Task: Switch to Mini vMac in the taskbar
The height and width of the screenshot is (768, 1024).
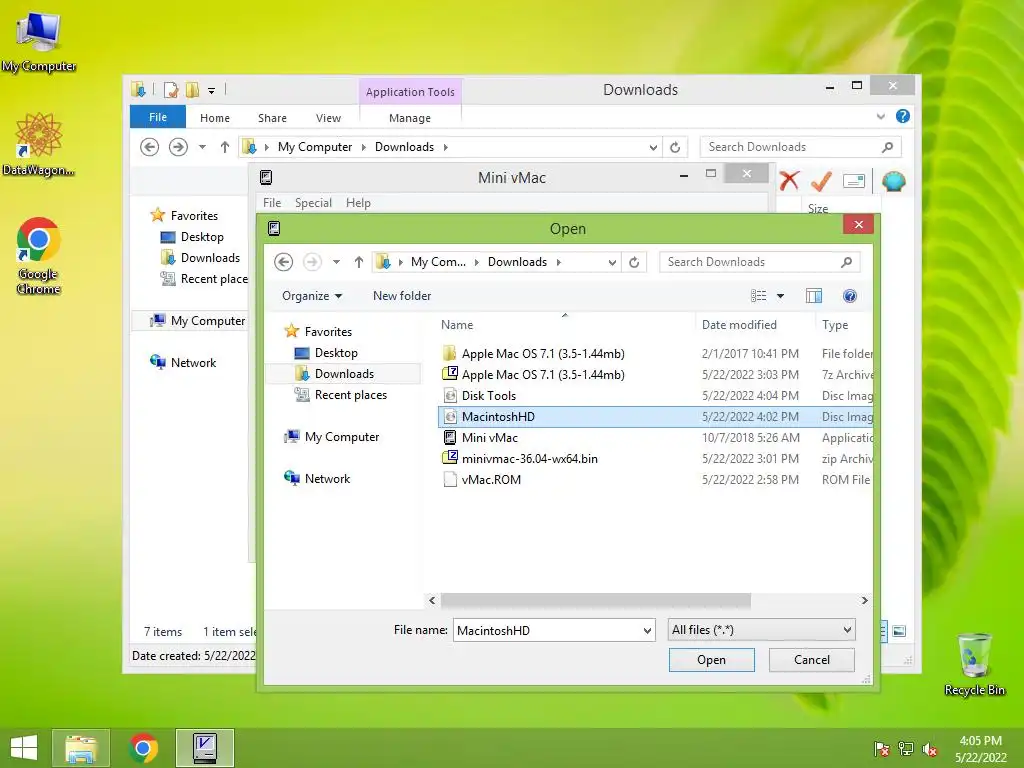Action: [205, 748]
